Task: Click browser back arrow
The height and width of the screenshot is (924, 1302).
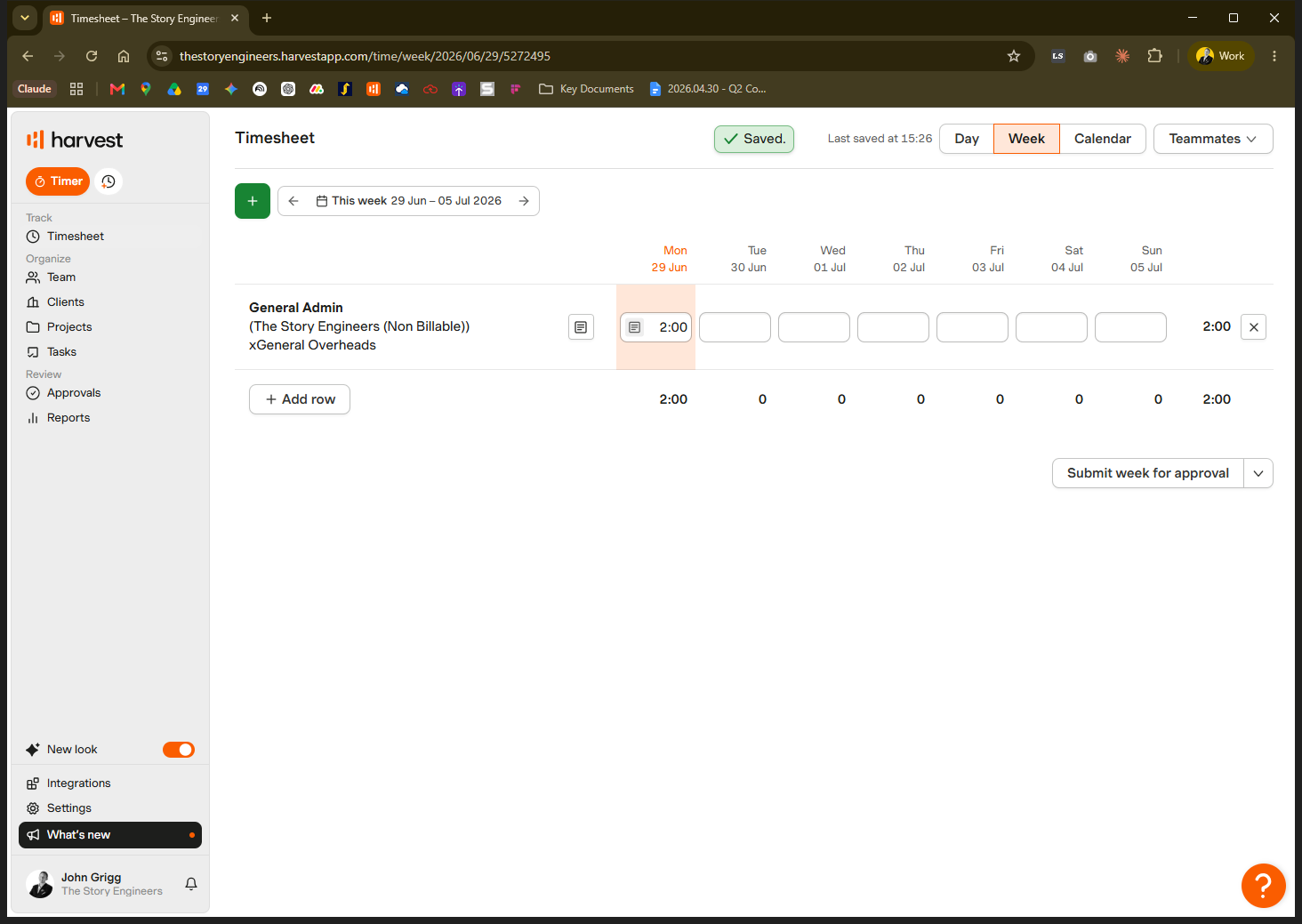Action: tap(28, 56)
